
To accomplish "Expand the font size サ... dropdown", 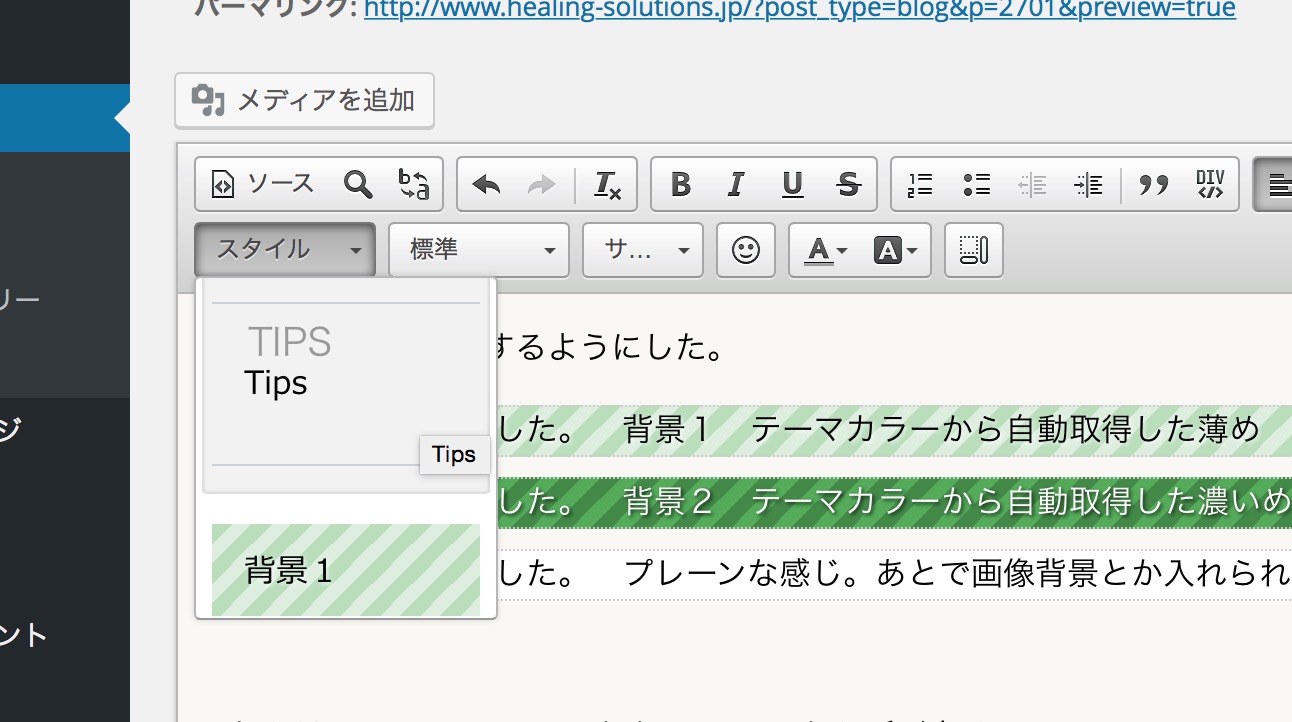I will coord(642,250).
